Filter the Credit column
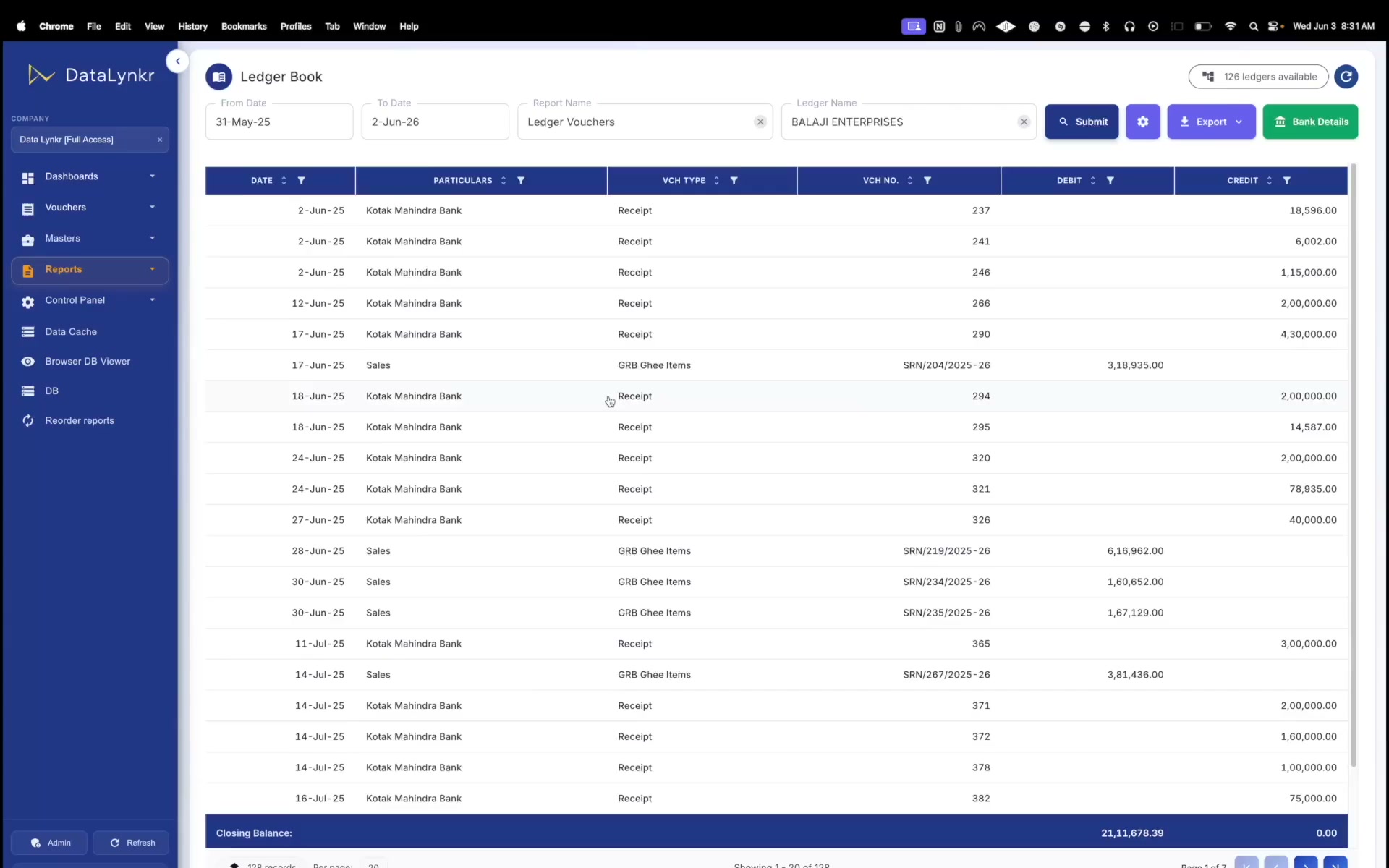This screenshot has height=868, width=1389. point(1287,181)
